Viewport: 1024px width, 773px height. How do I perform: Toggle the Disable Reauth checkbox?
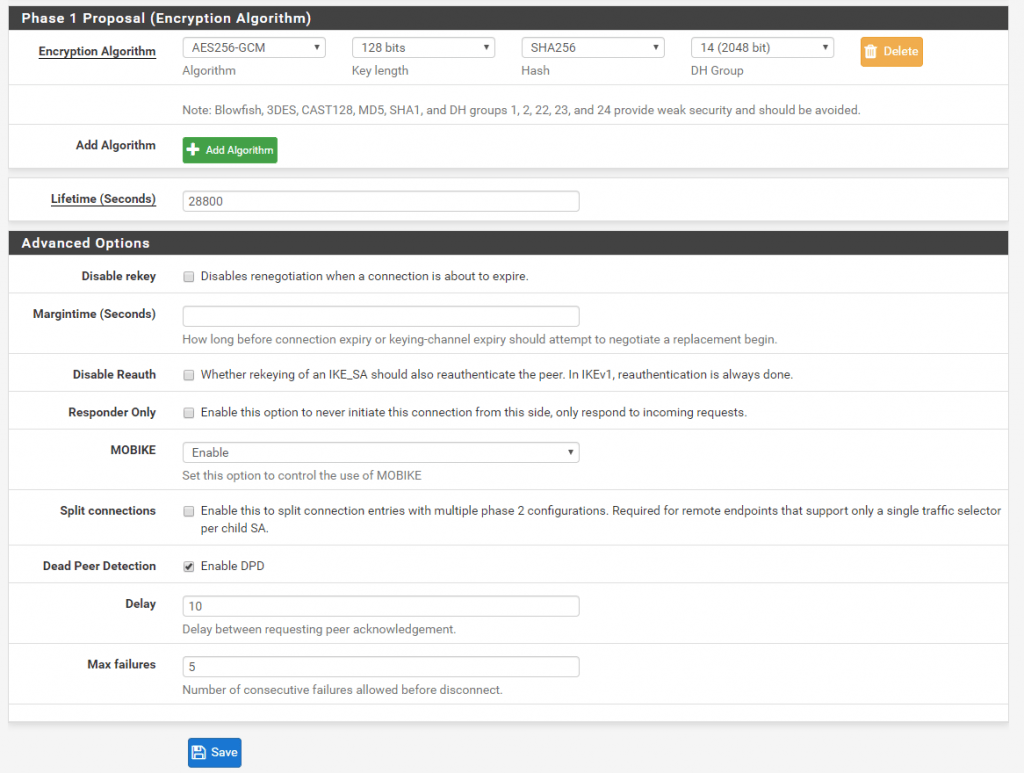click(x=189, y=375)
